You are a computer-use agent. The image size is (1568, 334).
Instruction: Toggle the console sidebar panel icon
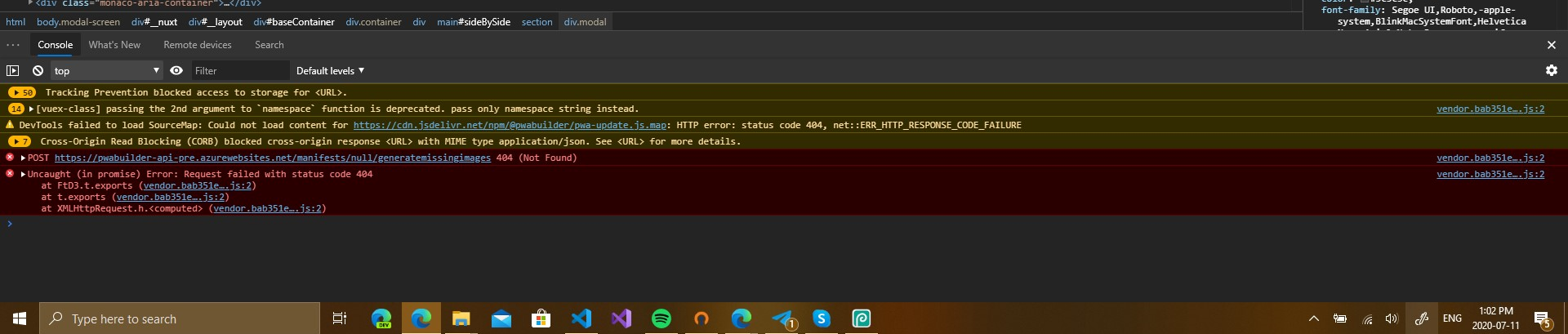point(12,71)
